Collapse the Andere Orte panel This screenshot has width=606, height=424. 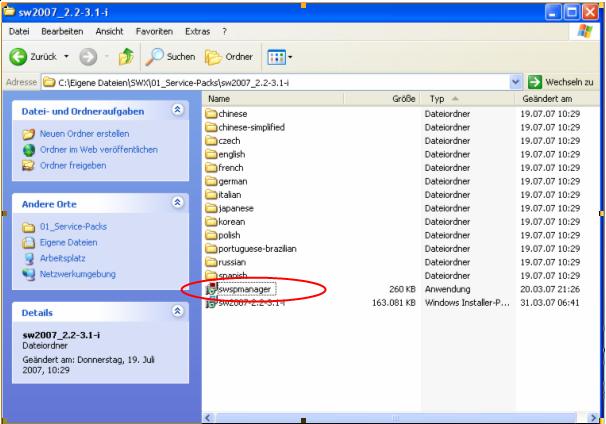pos(177,202)
